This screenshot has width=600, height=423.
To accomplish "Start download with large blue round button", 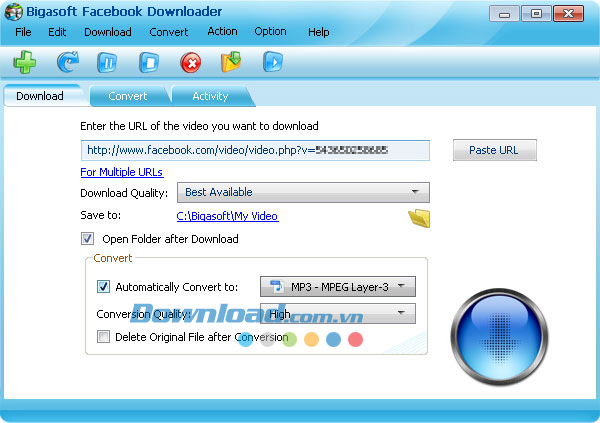I will 499,337.
